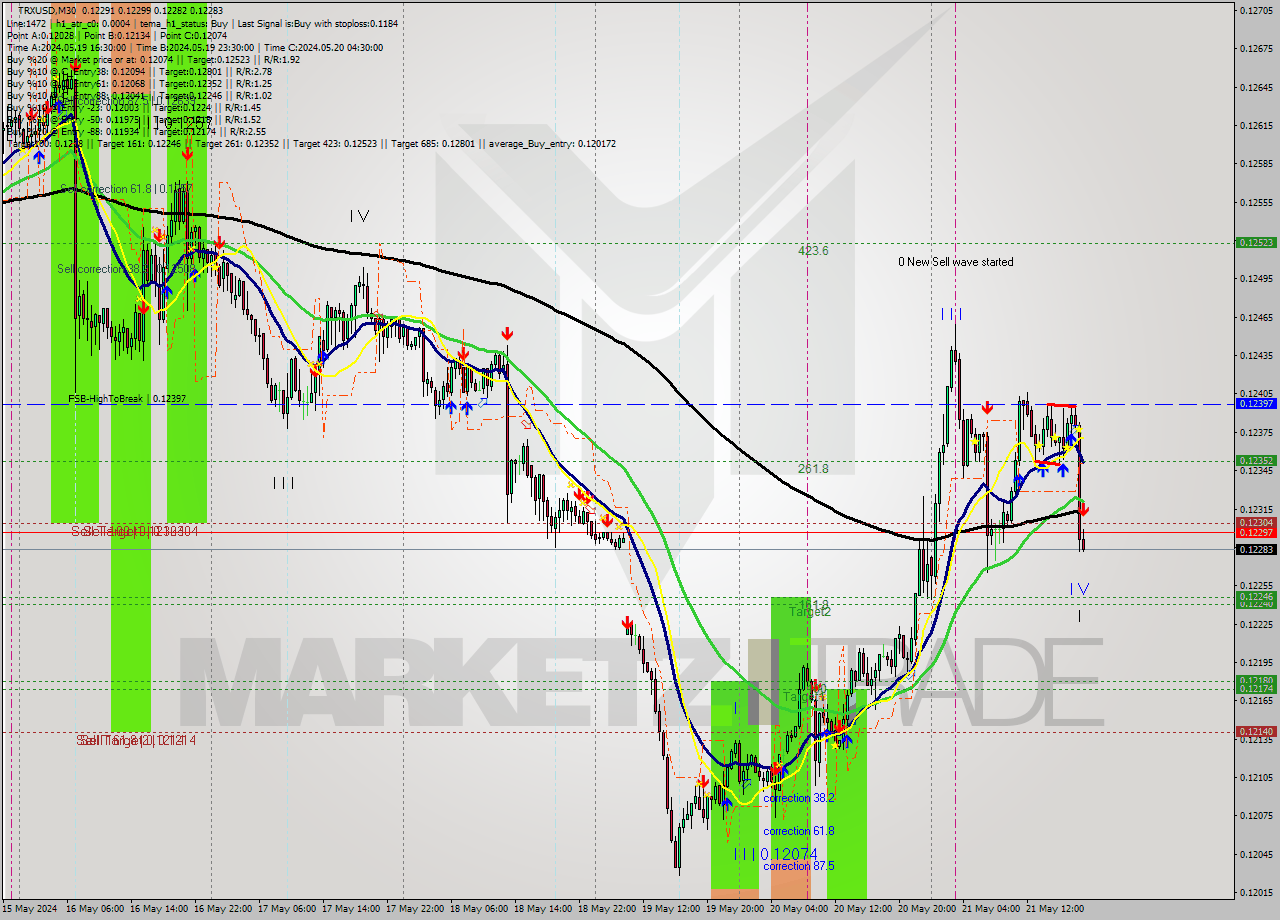The width and height of the screenshot is (1280, 920).
Task: Click the 0 New Sell wave started annotation
Action: coord(955,261)
